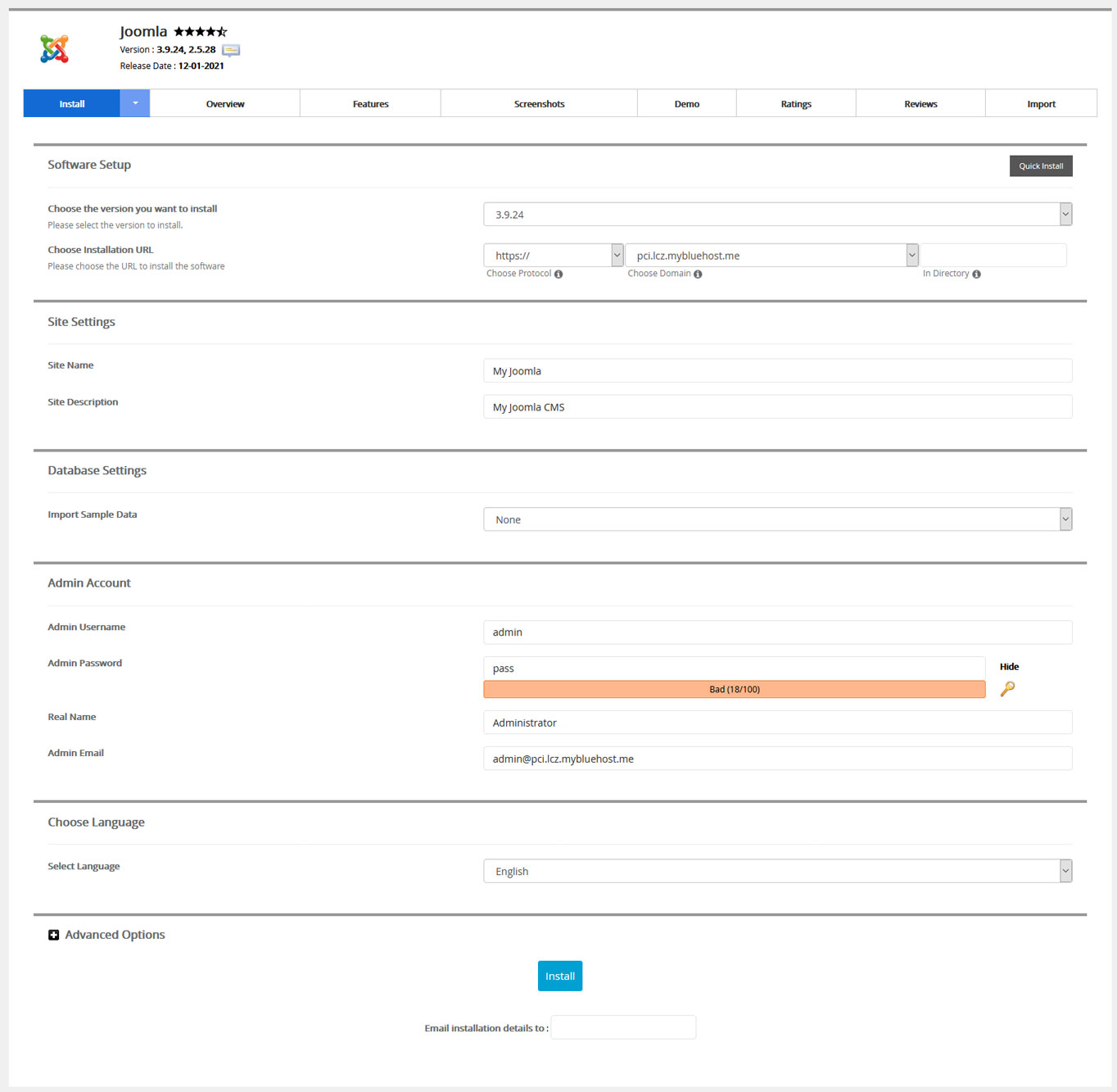This screenshot has height=1092, width=1117.
Task: Click Hide to conceal admin password
Action: pyautogui.click(x=1009, y=667)
